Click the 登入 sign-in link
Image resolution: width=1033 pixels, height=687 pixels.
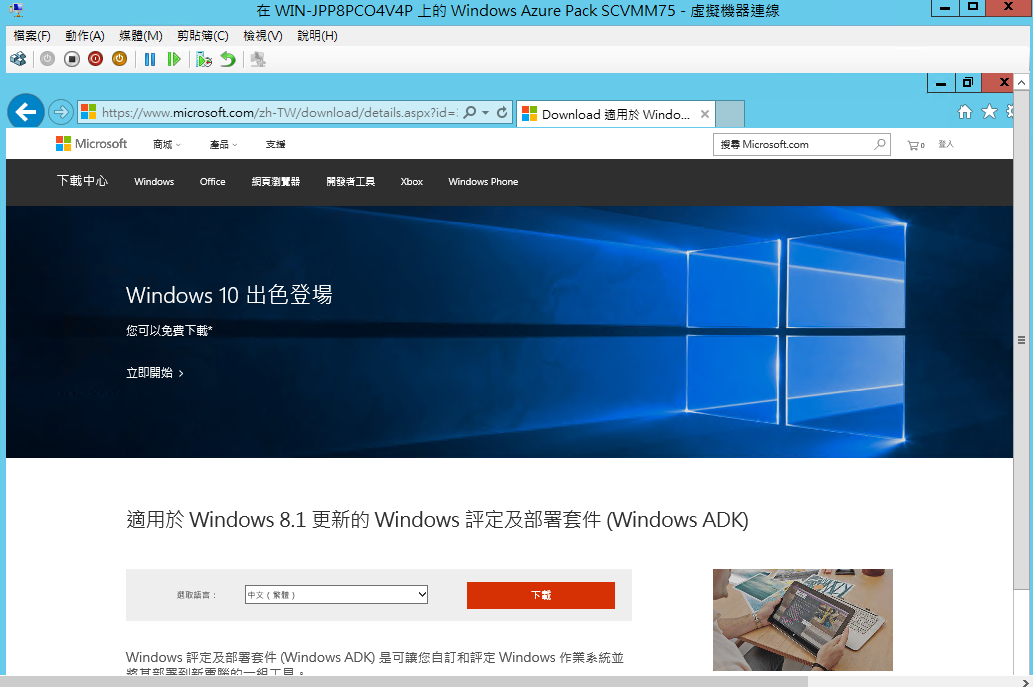946,144
